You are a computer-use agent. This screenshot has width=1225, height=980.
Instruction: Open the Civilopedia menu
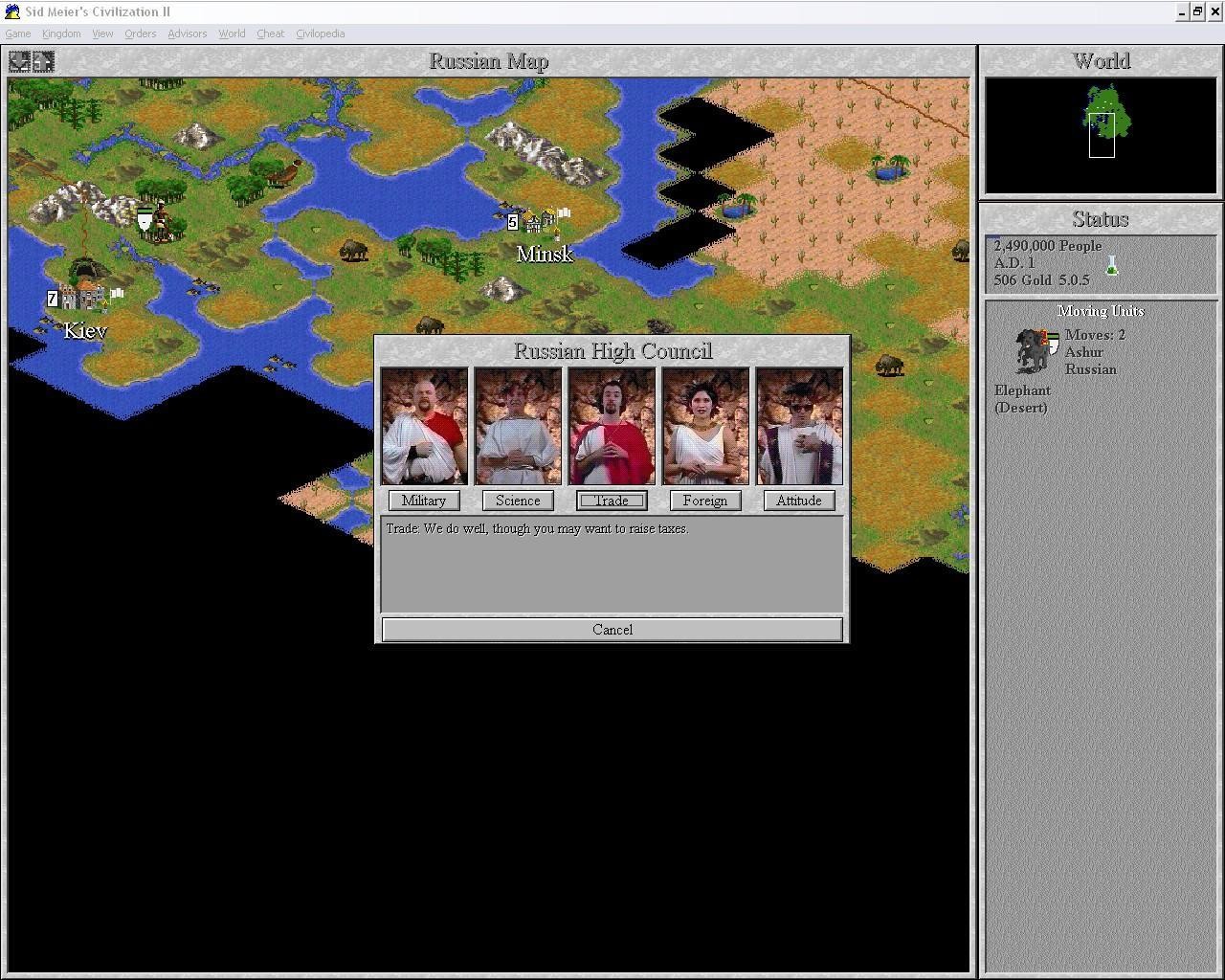[x=321, y=33]
